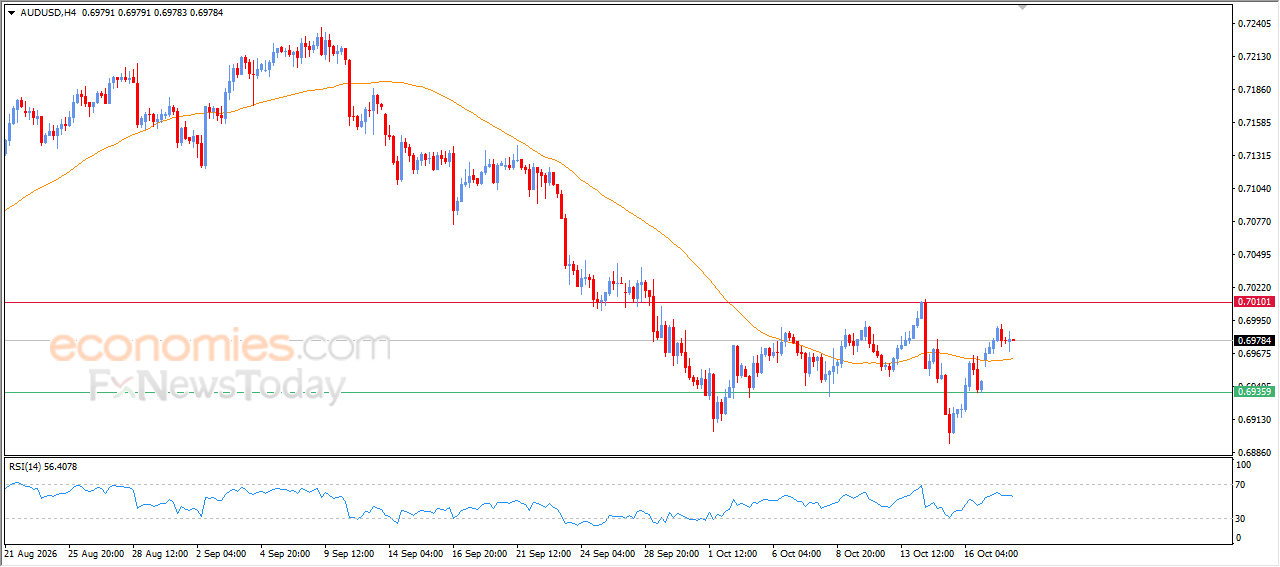Click the 13 Oct 12:00 time label
The width and height of the screenshot is (1280, 567).
(x=928, y=553)
